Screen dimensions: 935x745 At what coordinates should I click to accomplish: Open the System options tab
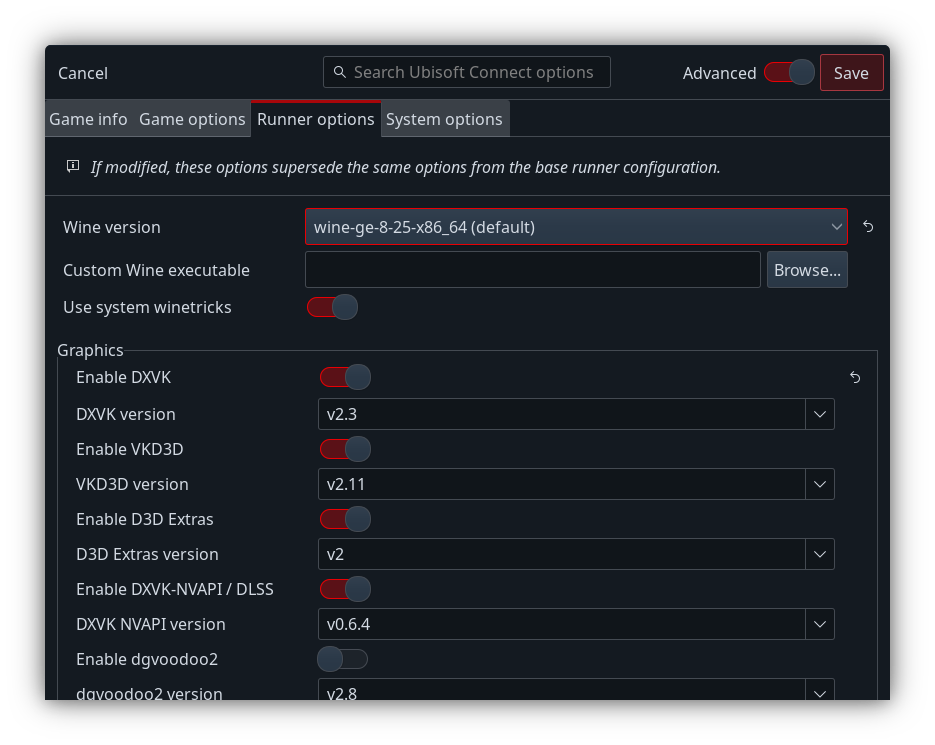(x=444, y=119)
